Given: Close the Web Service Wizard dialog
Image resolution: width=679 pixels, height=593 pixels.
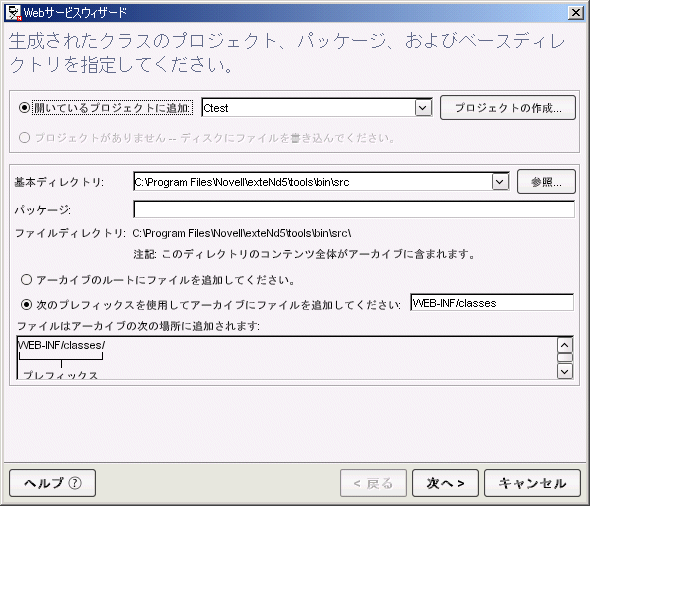Looking at the screenshot, I should tap(576, 13).
